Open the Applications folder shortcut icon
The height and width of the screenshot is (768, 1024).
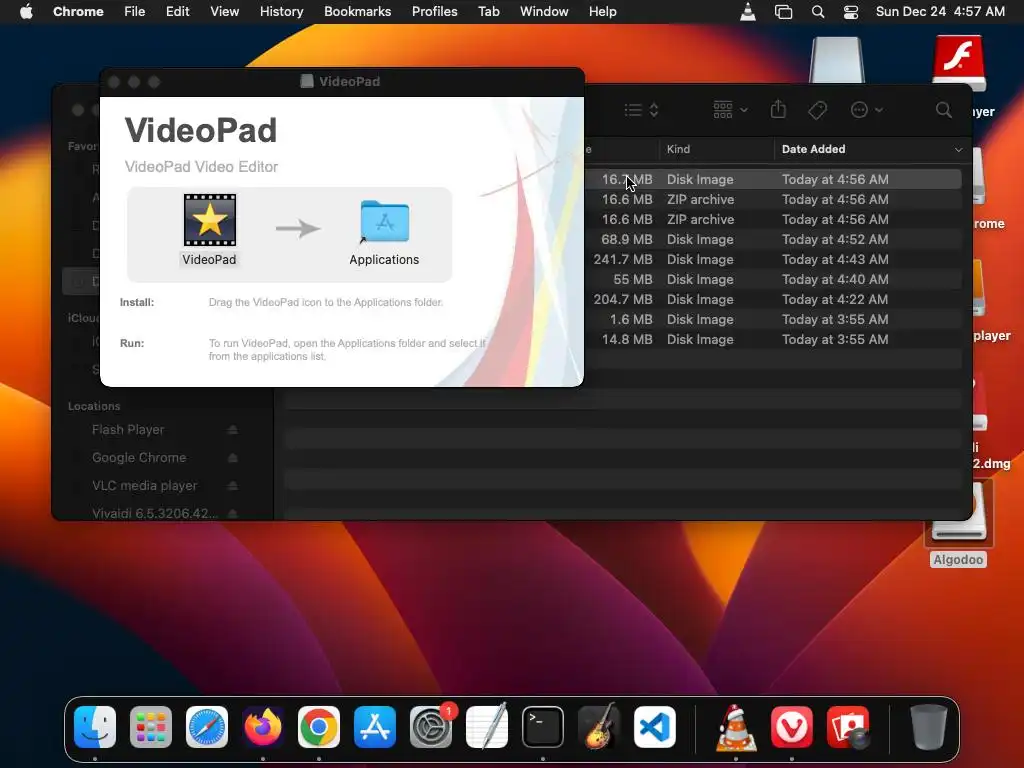384,221
